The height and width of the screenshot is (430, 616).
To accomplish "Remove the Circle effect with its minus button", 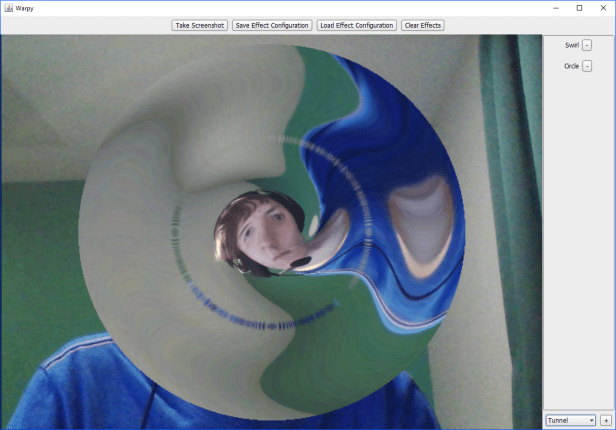I will (587, 66).
